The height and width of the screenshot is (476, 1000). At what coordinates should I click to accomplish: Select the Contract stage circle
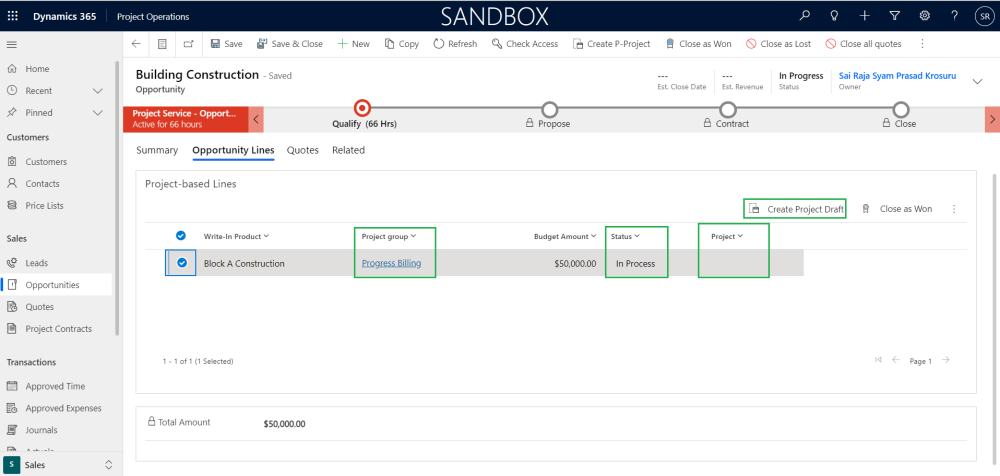click(x=728, y=110)
